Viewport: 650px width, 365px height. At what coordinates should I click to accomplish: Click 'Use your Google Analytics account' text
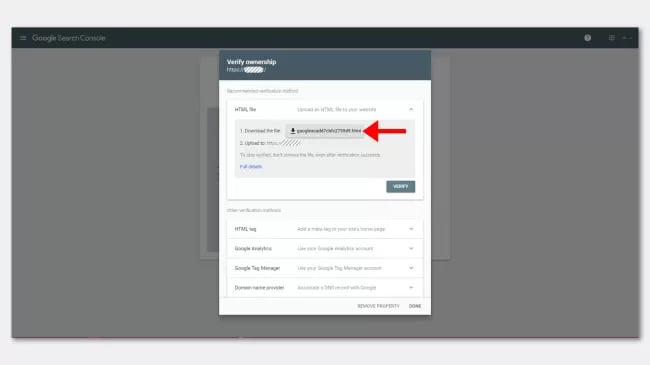point(335,248)
